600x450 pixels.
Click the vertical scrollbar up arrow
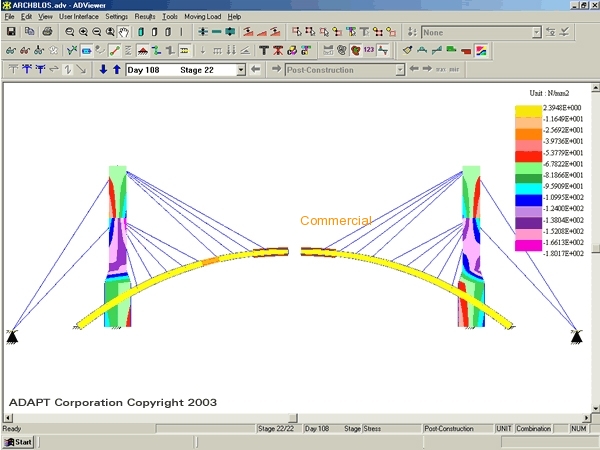(x=595, y=88)
